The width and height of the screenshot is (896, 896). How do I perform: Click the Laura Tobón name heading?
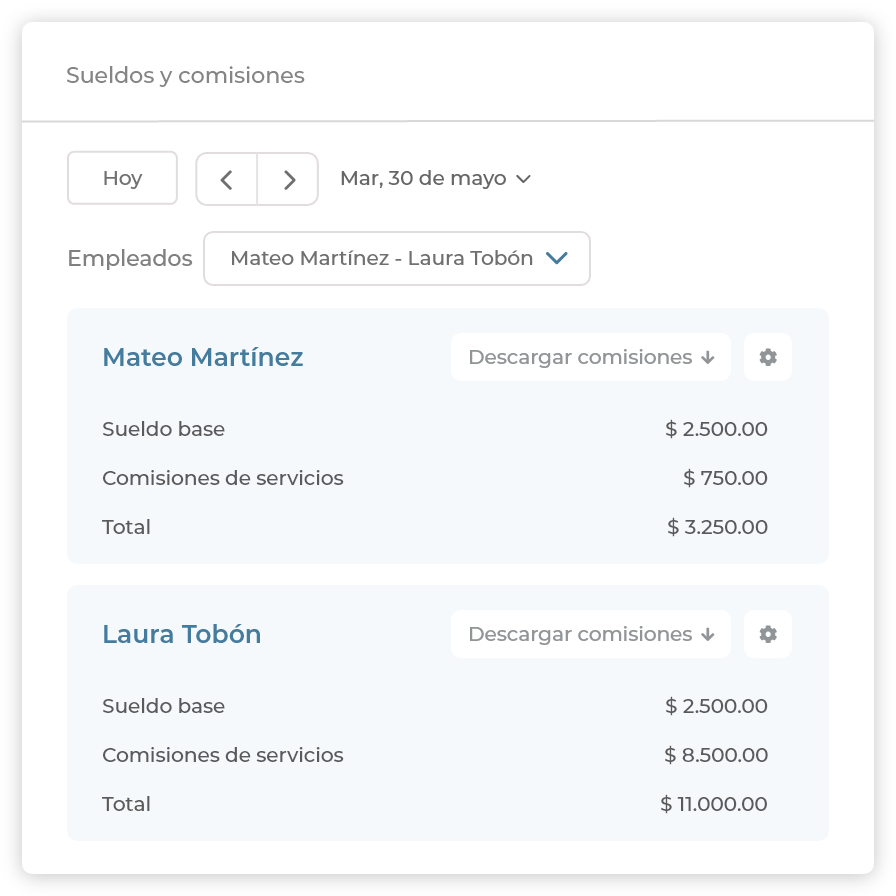182,634
